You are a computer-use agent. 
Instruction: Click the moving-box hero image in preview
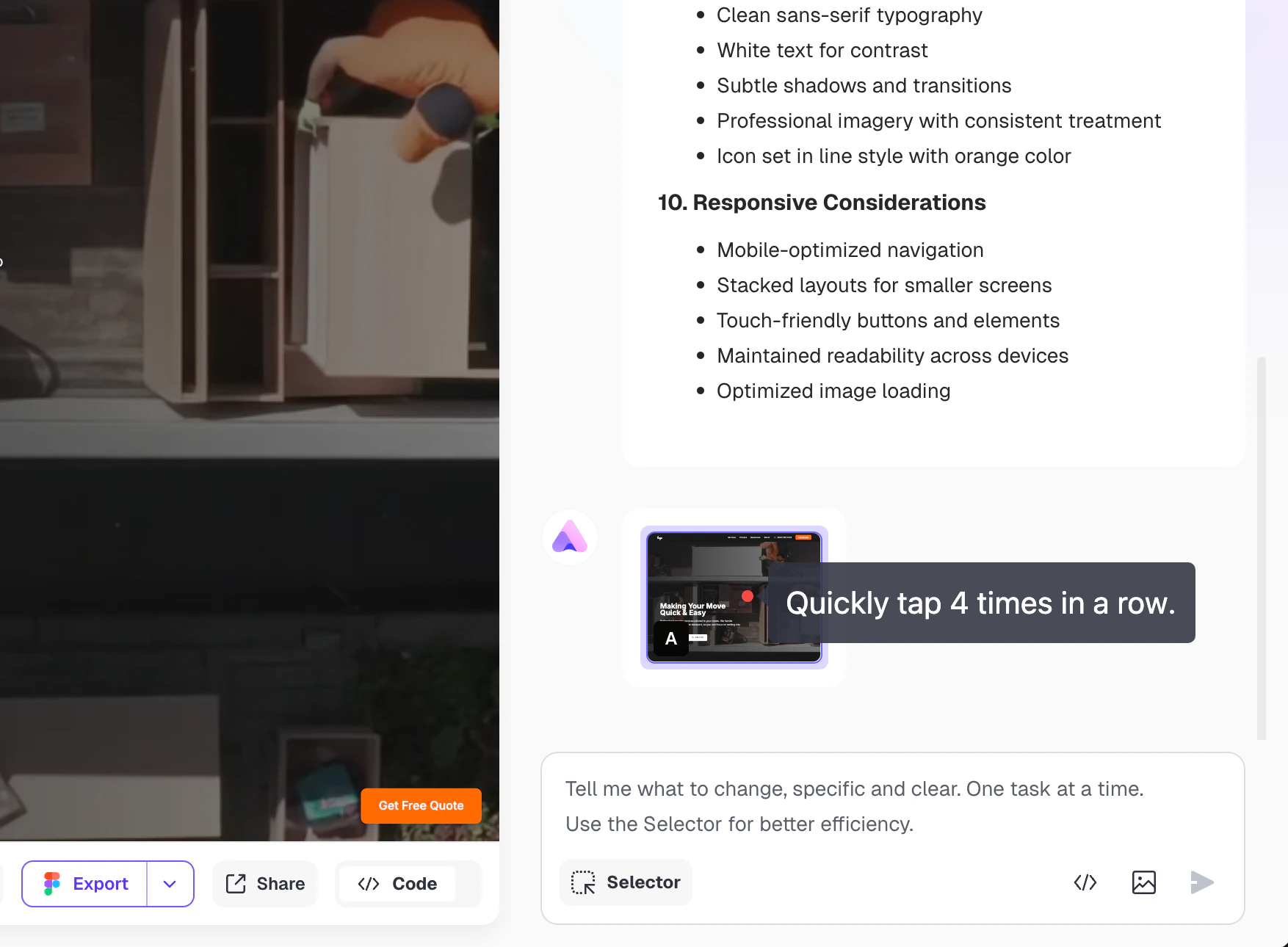click(x=250, y=411)
